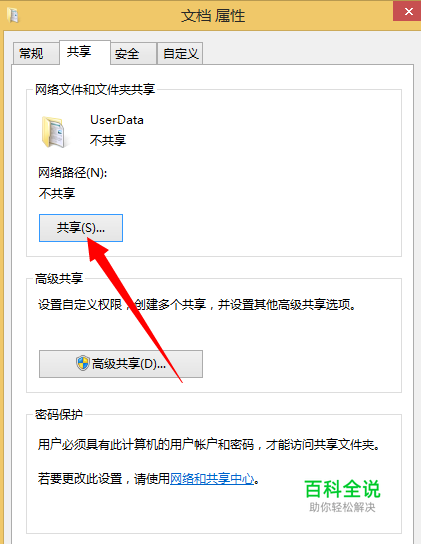The height and width of the screenshot is (544, 421).
Task: Close the 文档 属性 dialog
Action: [407, 11]
